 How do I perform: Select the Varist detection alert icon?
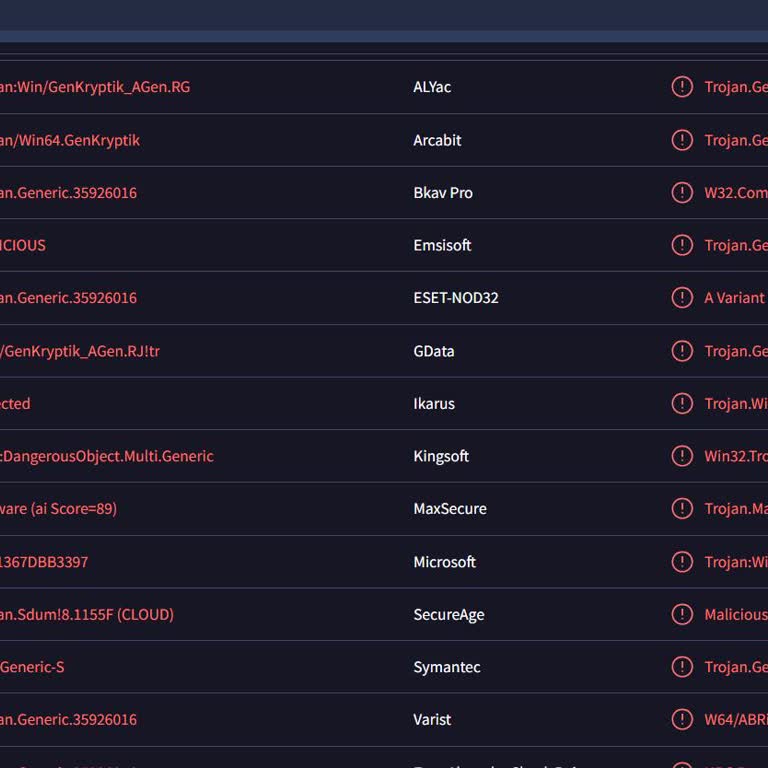[682, 720]
